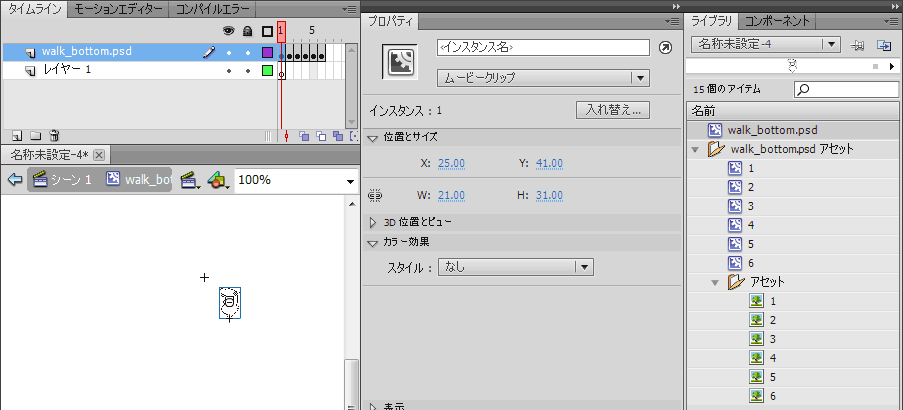Click the new layer icon in timeline
Screen dimensions: 903x410
click(x=16, y=135)
